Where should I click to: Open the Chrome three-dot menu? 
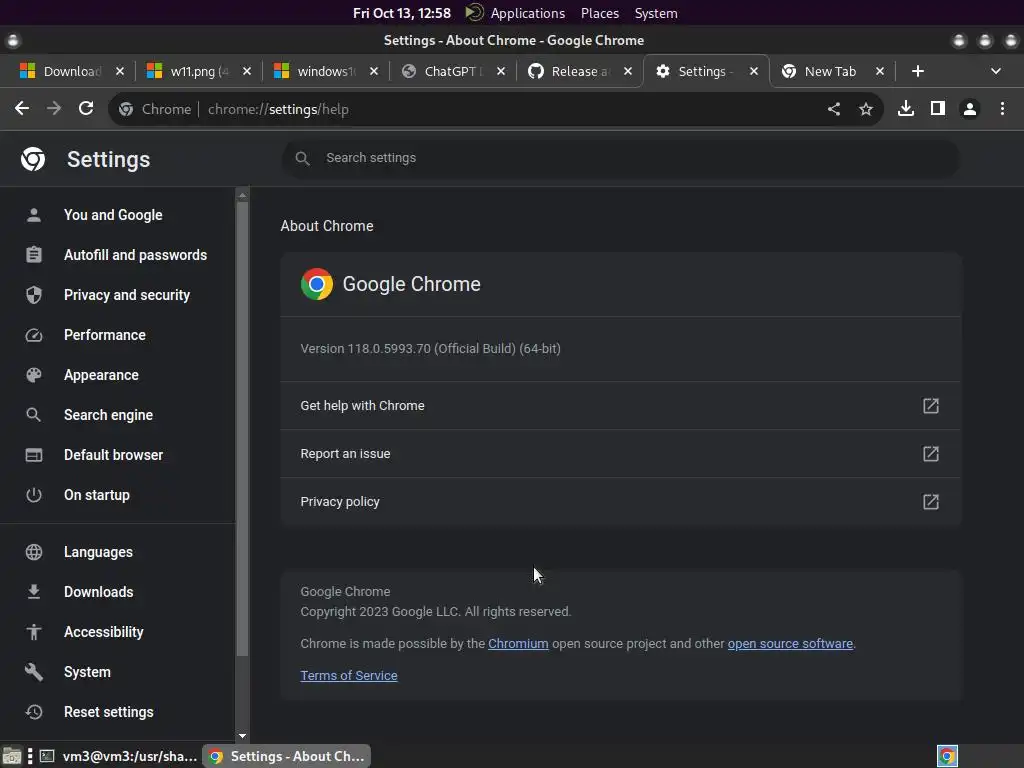[1002, 108]
